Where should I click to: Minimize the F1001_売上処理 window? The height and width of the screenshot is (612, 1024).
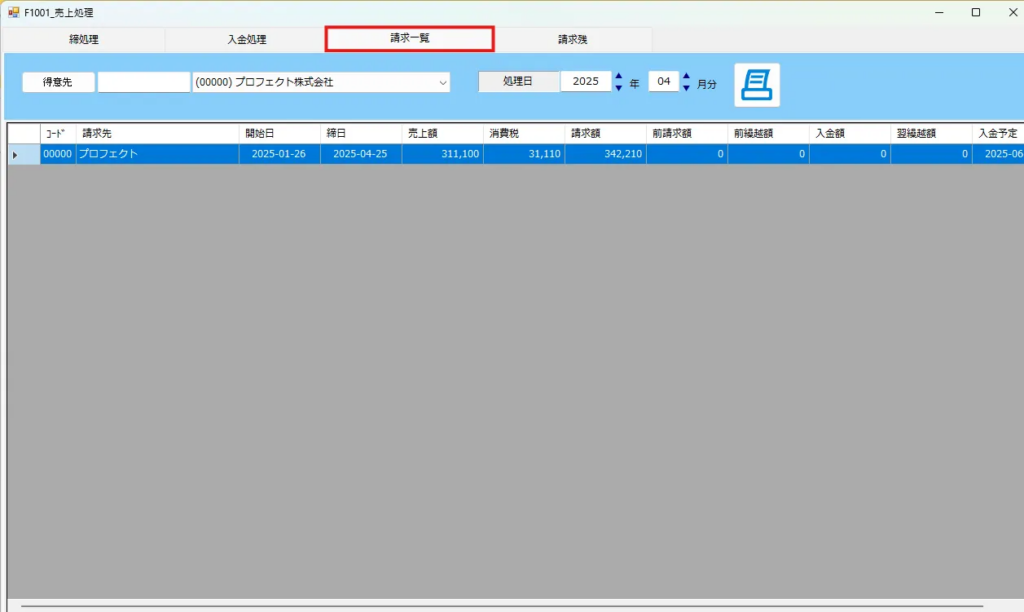pos(939,12)
